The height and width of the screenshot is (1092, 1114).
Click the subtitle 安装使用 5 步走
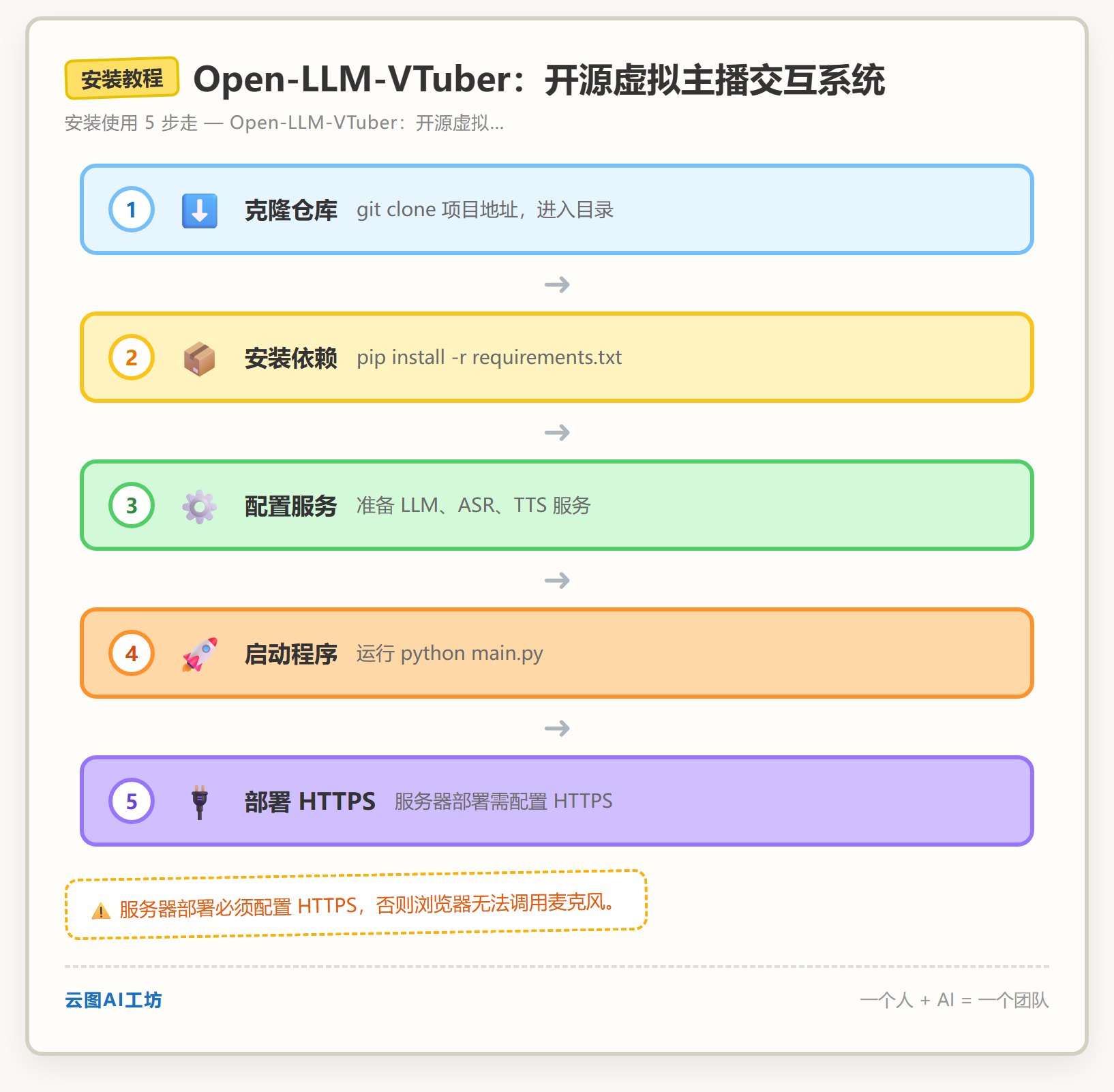coord(284,123)
